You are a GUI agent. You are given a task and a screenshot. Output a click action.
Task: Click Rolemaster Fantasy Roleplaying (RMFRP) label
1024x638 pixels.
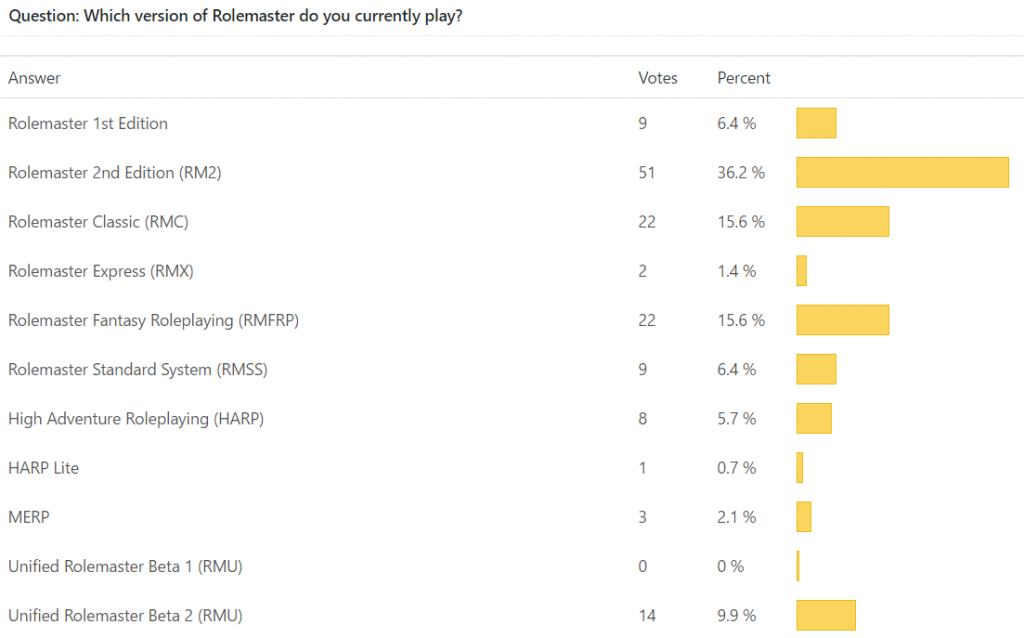tap(154, 320)
